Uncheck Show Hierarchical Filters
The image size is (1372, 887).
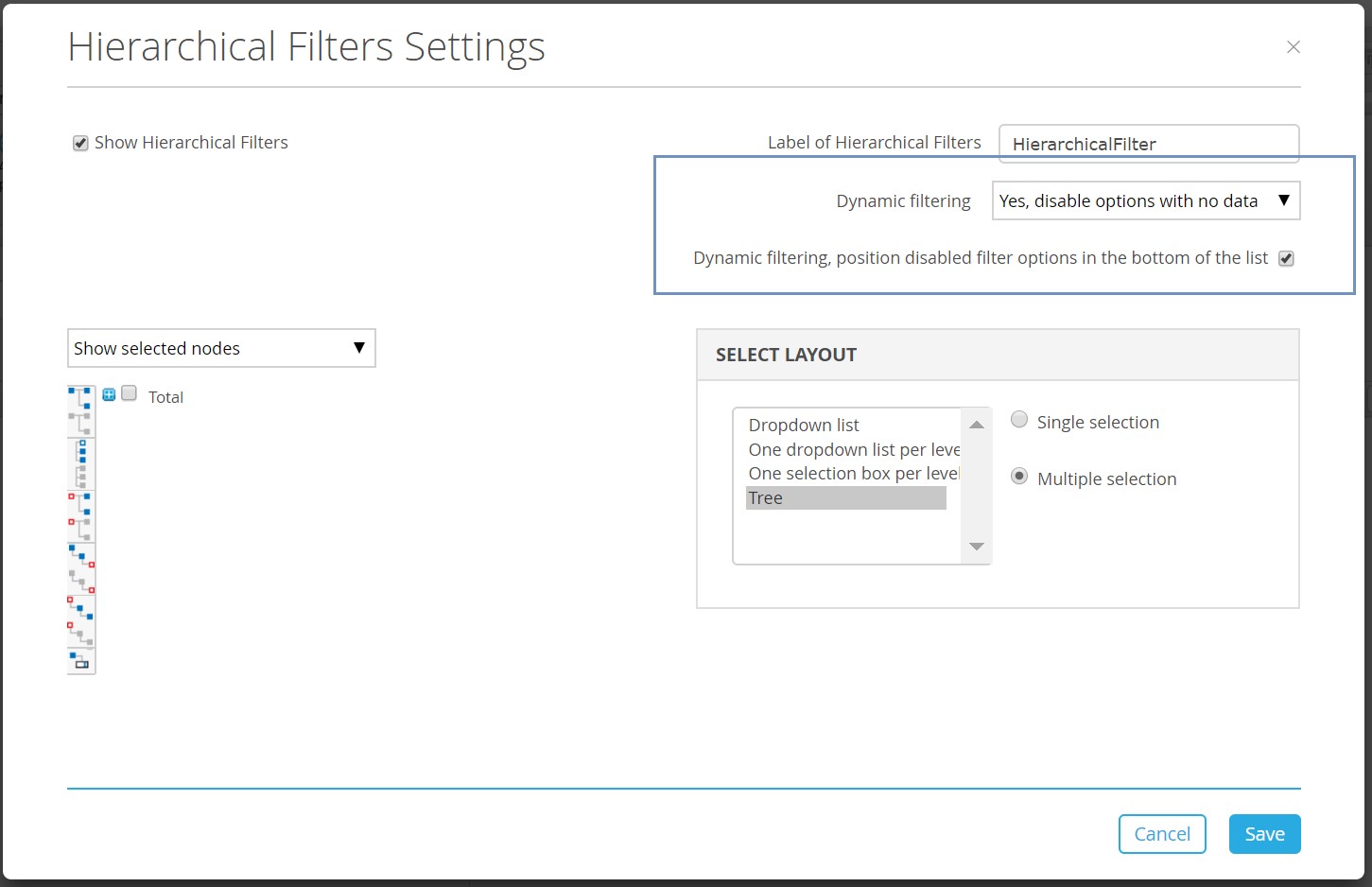[81, 144]
